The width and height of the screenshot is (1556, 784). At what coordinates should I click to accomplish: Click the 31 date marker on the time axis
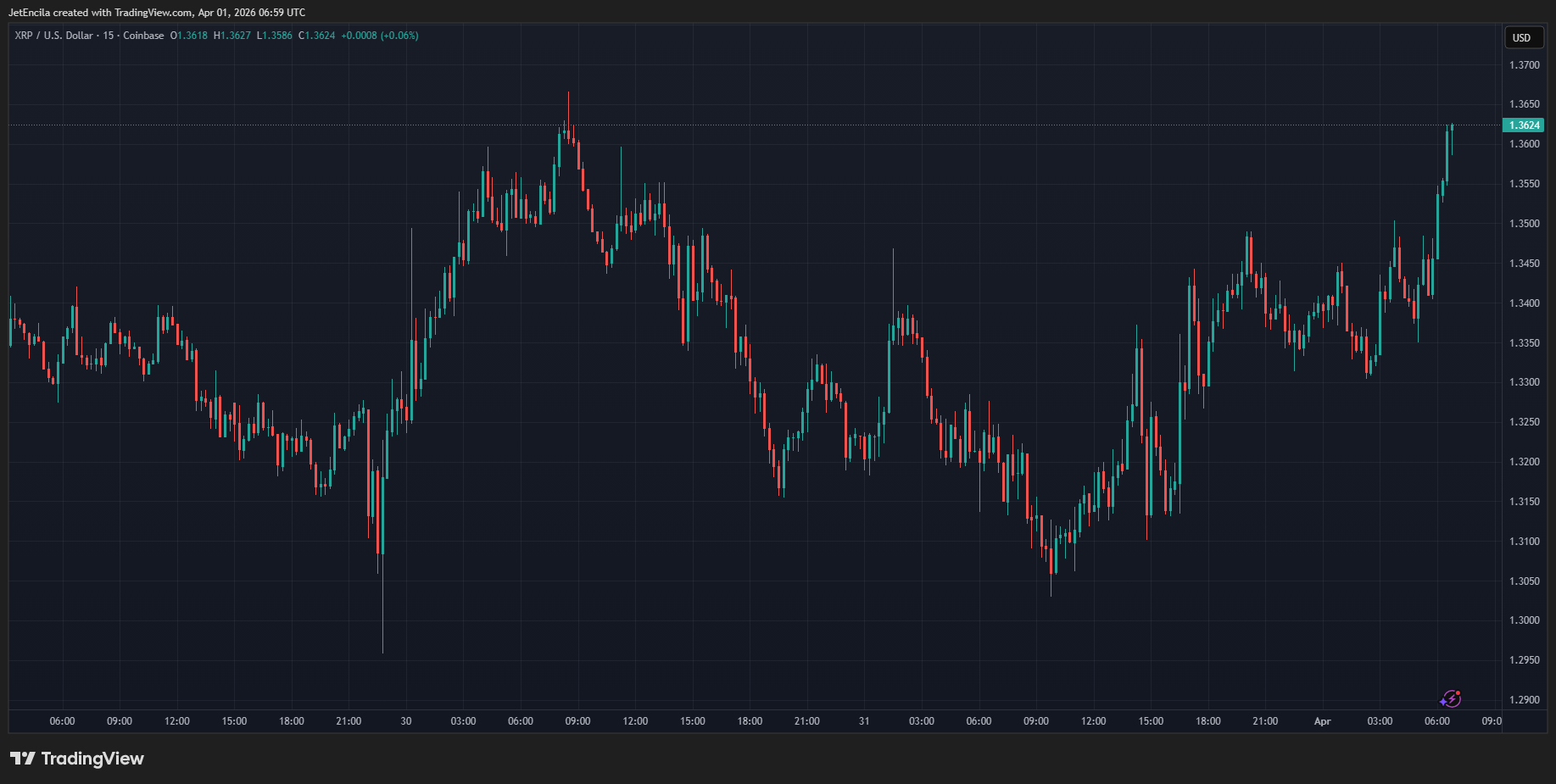(x=864, y=721)
